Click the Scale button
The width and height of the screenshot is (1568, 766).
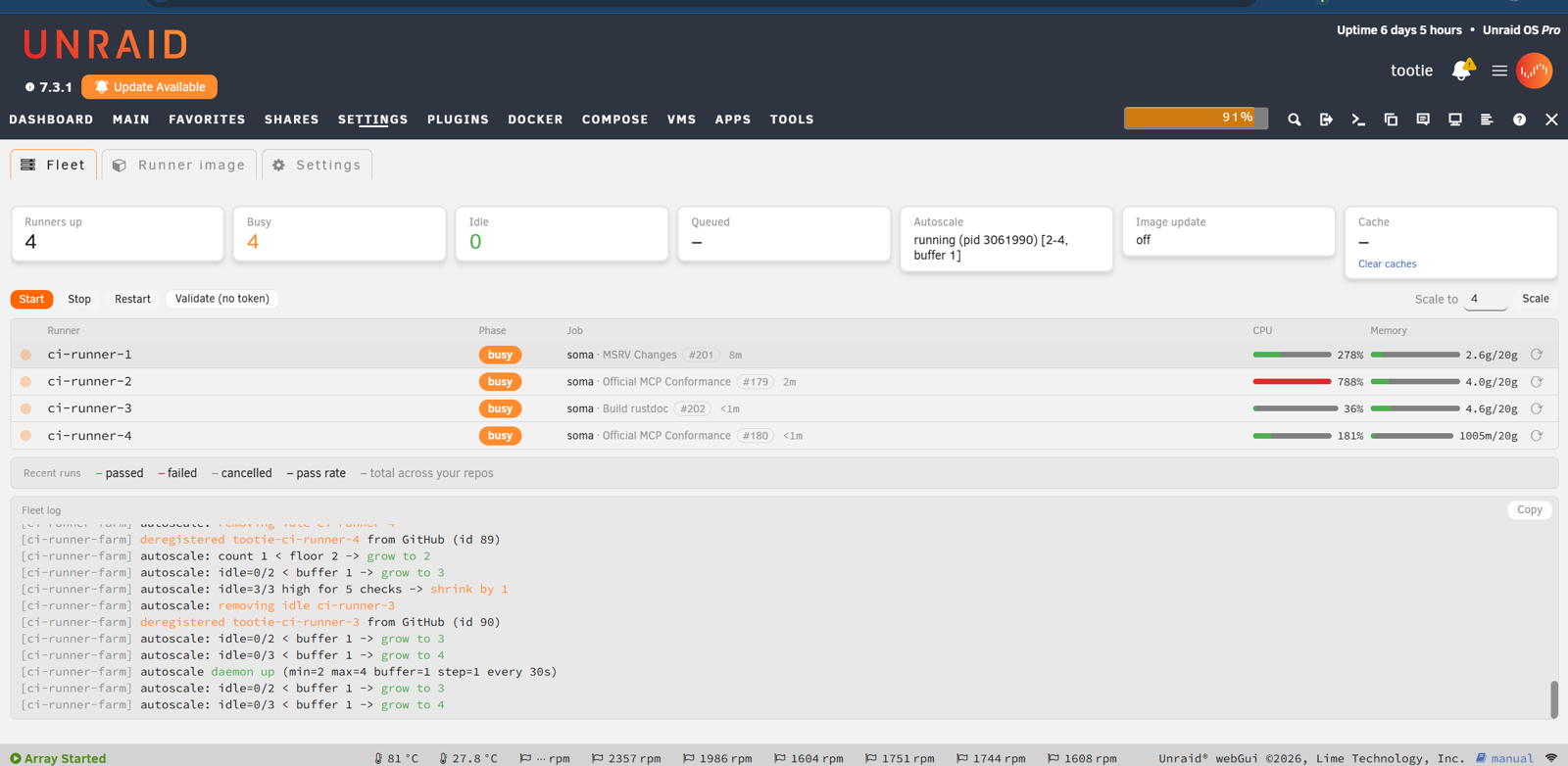[x=1536, y=299]
